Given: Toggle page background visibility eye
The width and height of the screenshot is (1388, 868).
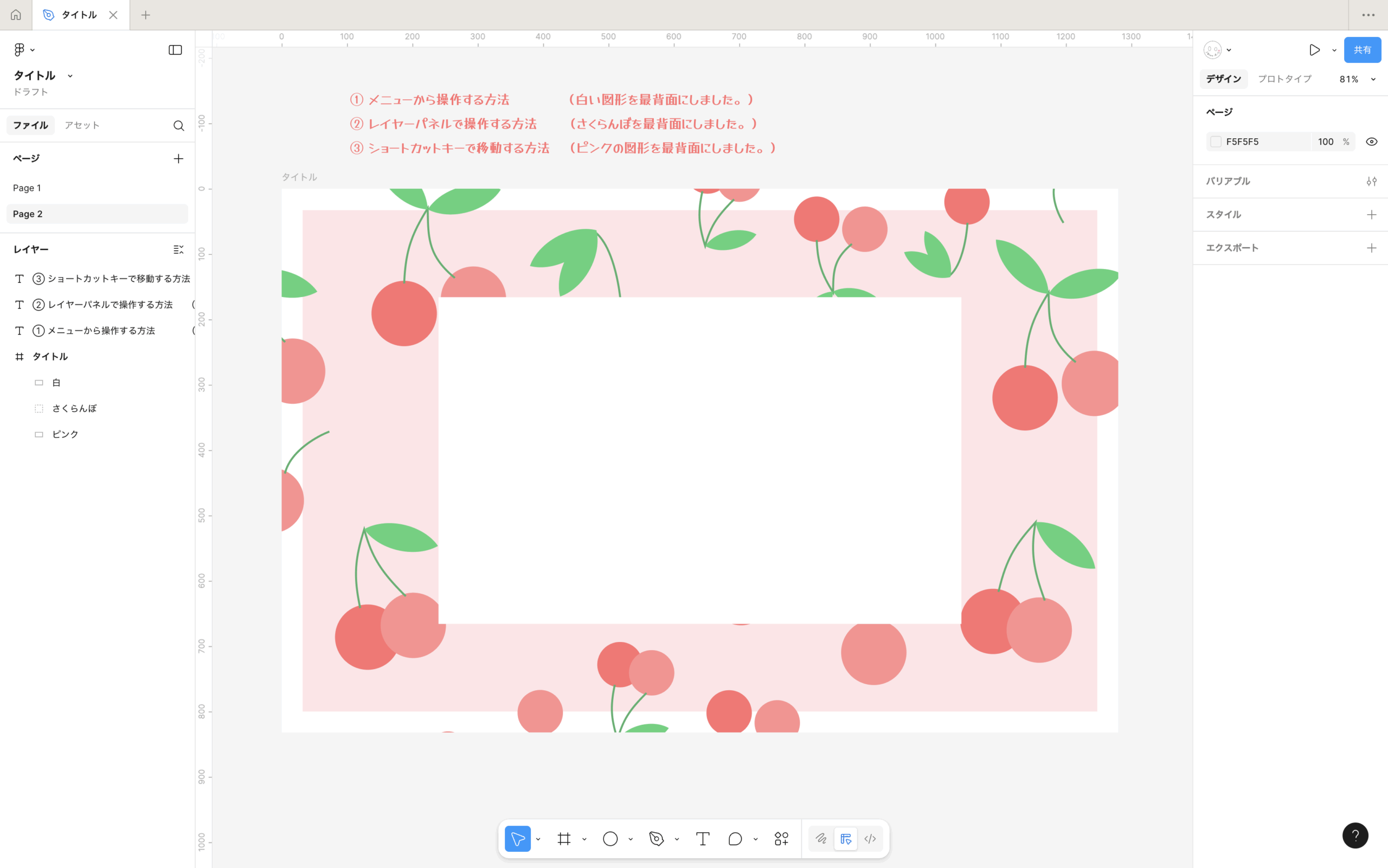Looking at the screenshot, I should pos(1371,142).
